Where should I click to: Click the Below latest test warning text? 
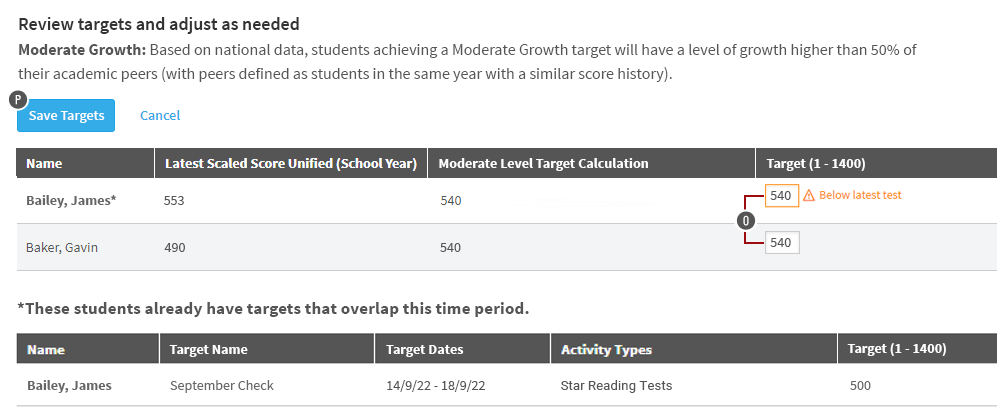tap(860, 196)
